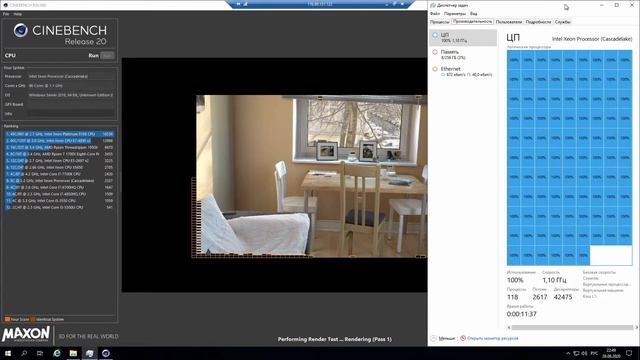640x360 pixels.
Task: Click the Cinebench Release 20 logo
Action: click(x=60, y=34)
